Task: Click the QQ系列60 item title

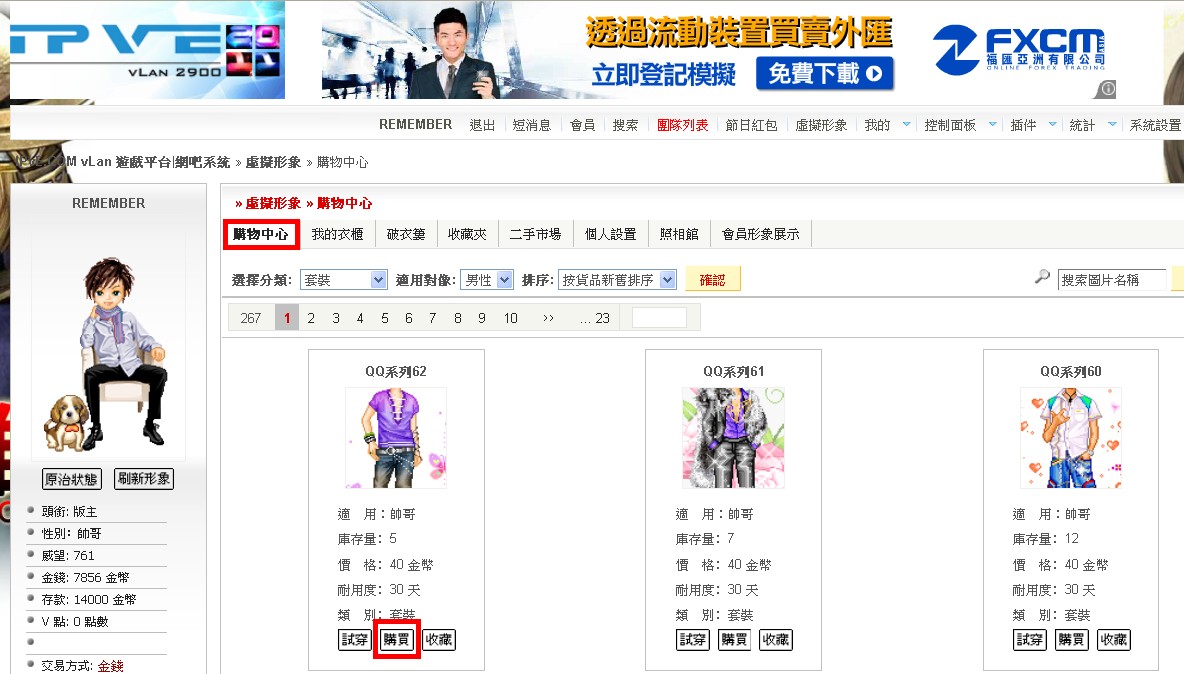Action: click(x=1071, y=371)
